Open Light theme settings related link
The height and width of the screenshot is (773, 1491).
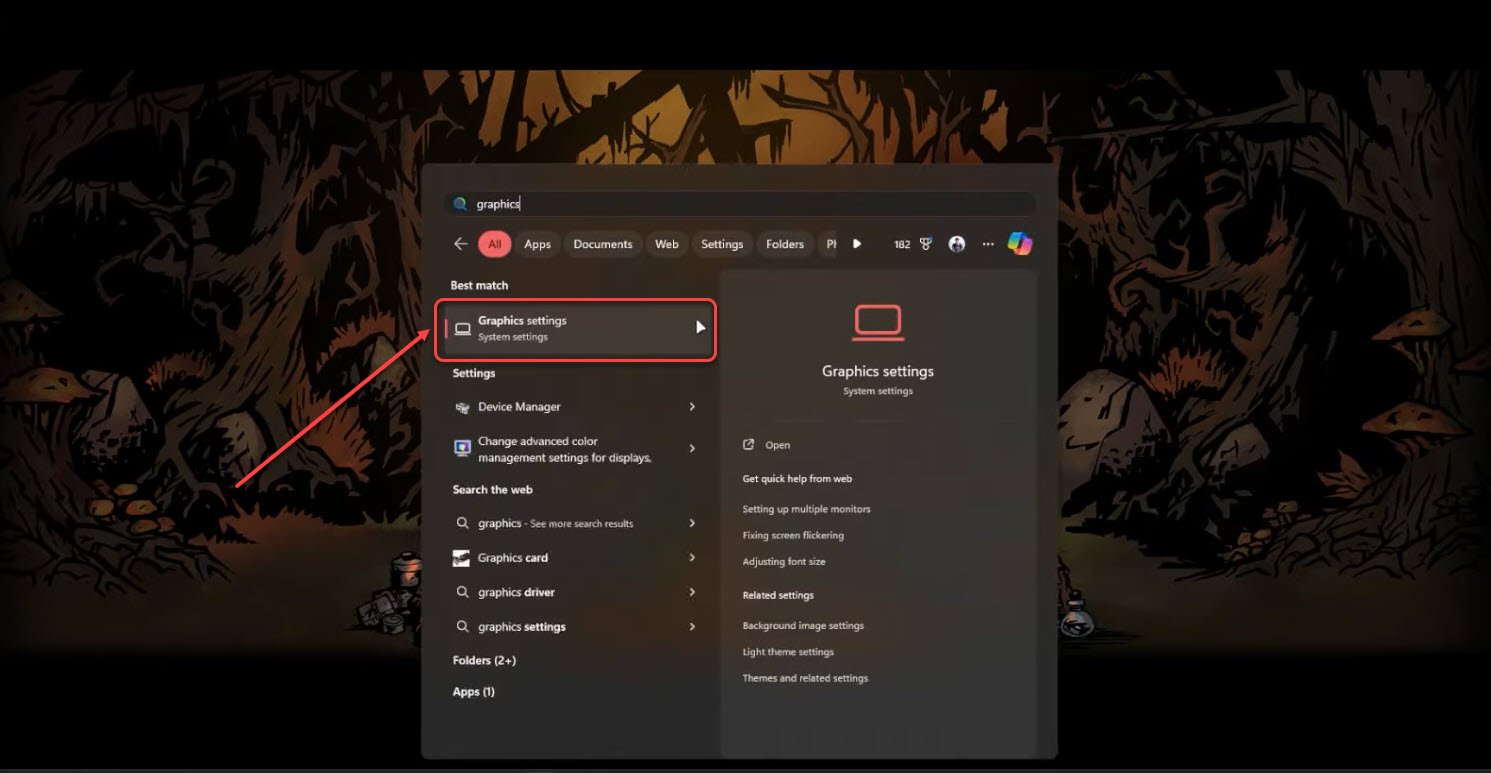788,652
